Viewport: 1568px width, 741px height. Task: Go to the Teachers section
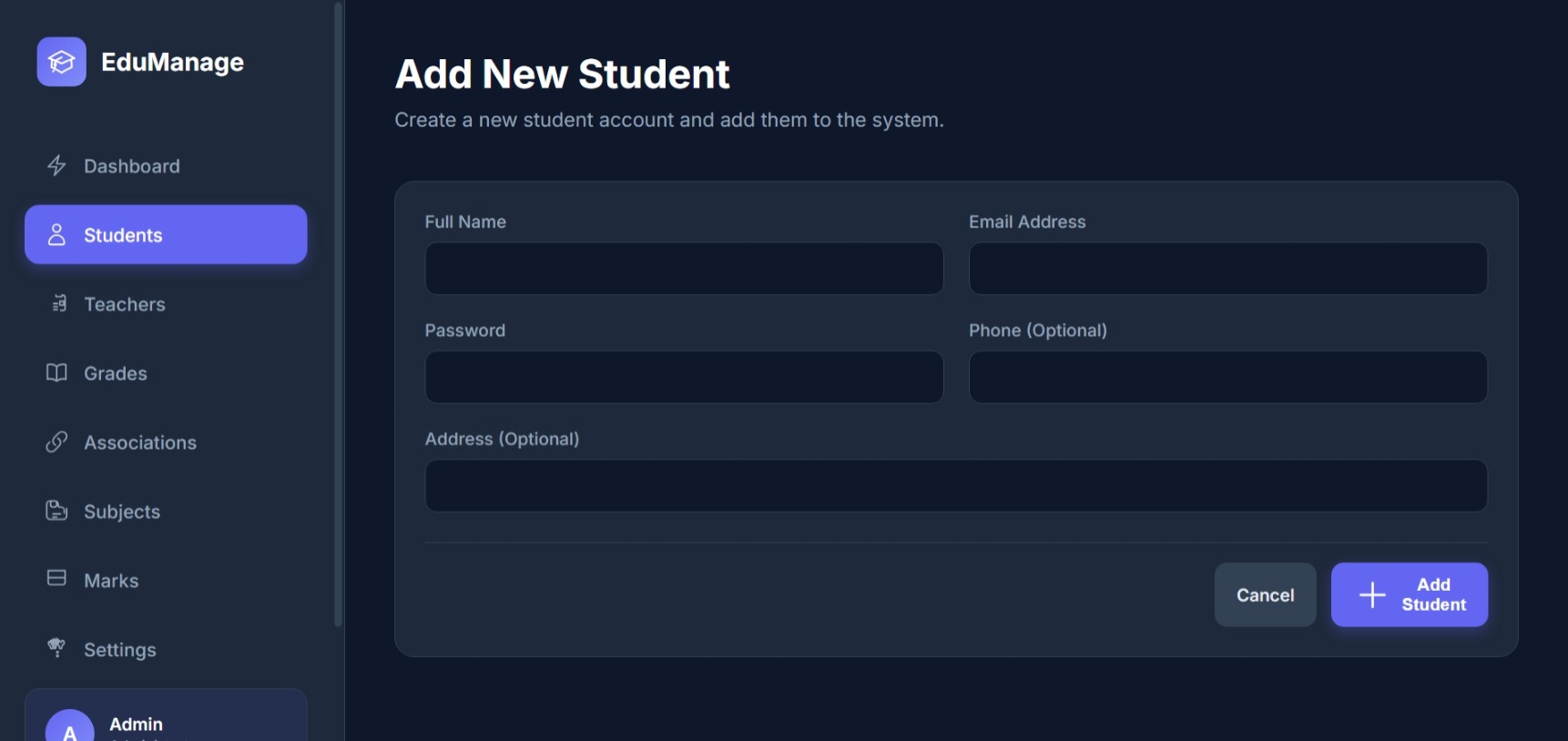(x=125, y=305)
